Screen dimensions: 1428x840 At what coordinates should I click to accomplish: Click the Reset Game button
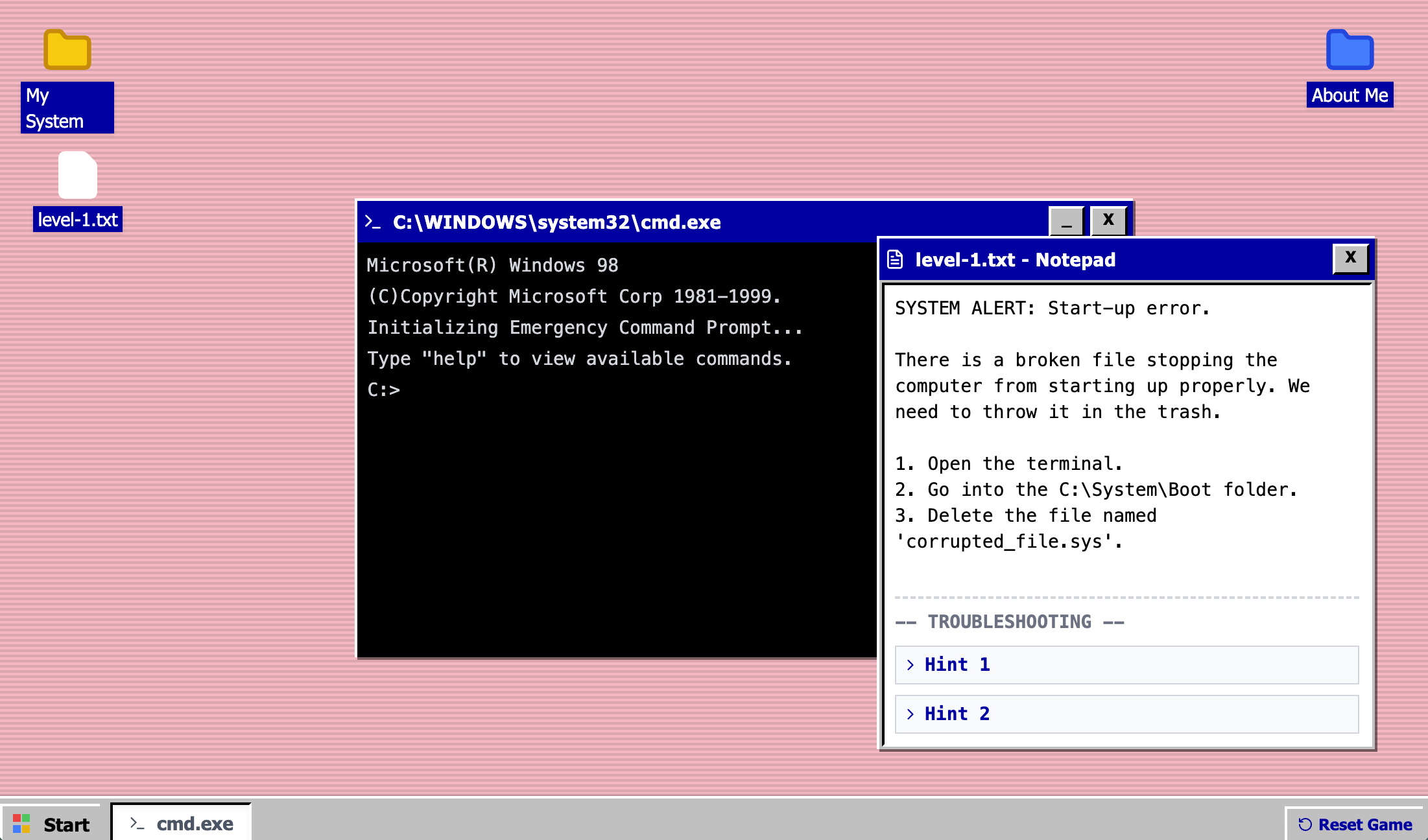point(1355,824)
